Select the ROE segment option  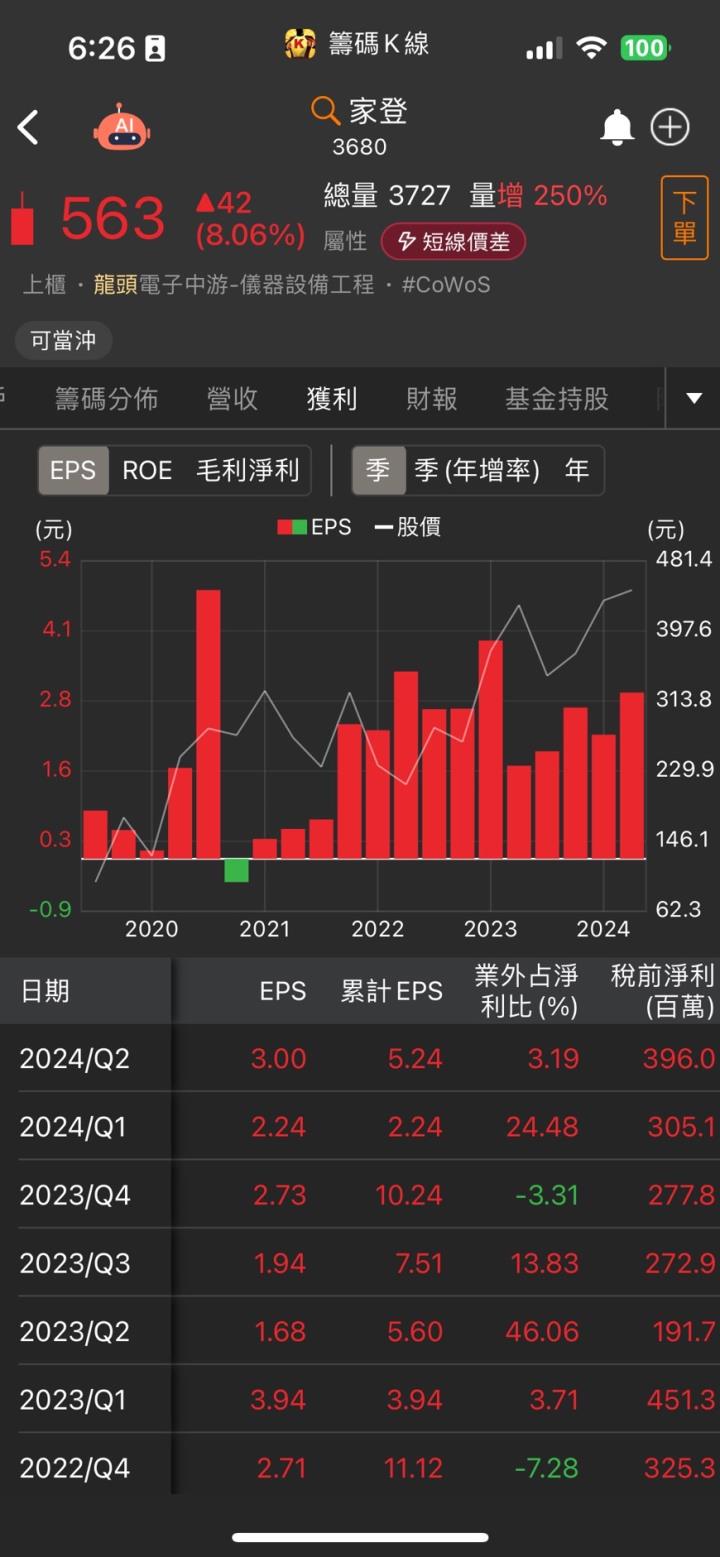click(147, 470)
